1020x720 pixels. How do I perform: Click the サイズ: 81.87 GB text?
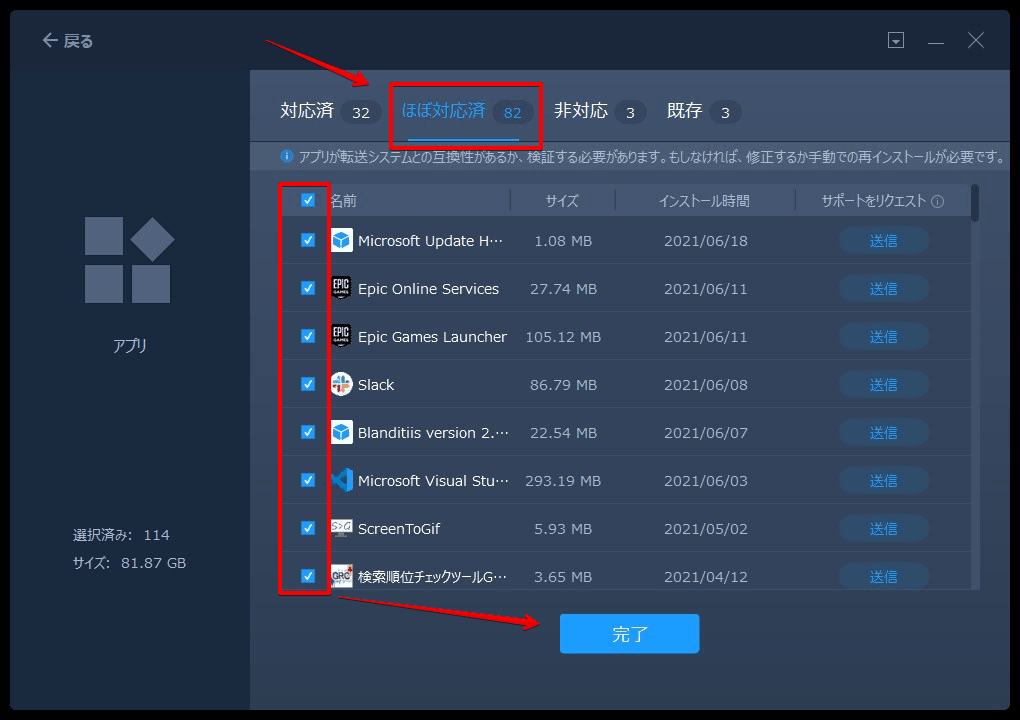(x=129, y=563)
